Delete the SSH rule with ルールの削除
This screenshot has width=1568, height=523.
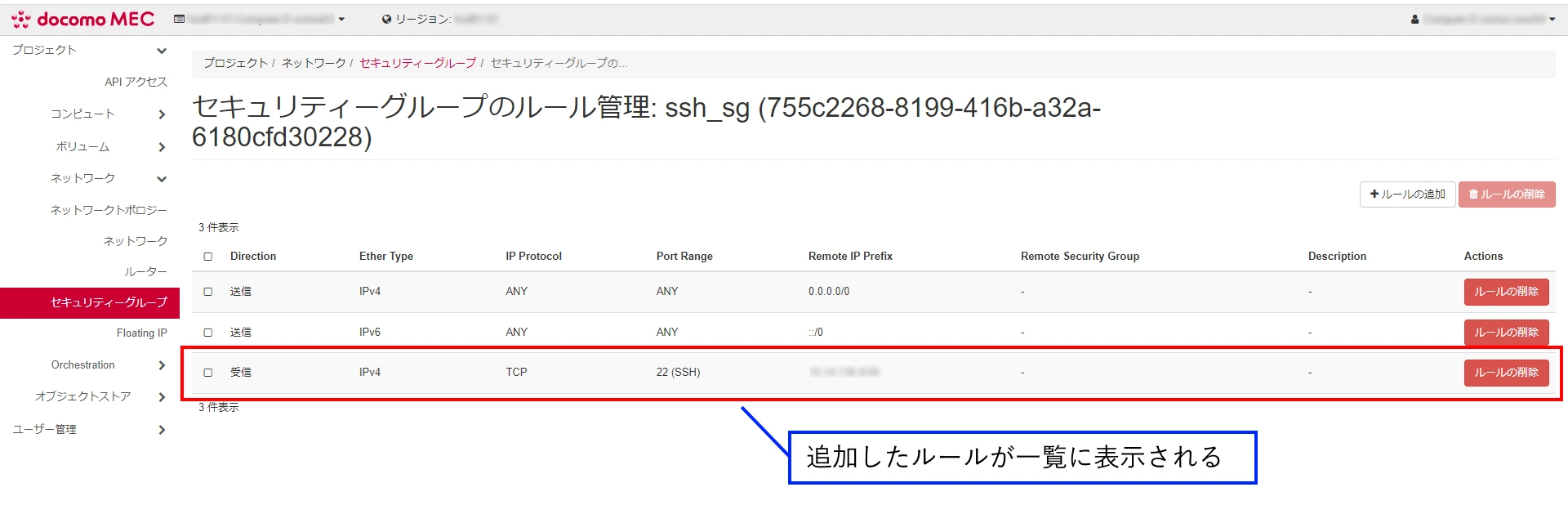click(1505, 373)
